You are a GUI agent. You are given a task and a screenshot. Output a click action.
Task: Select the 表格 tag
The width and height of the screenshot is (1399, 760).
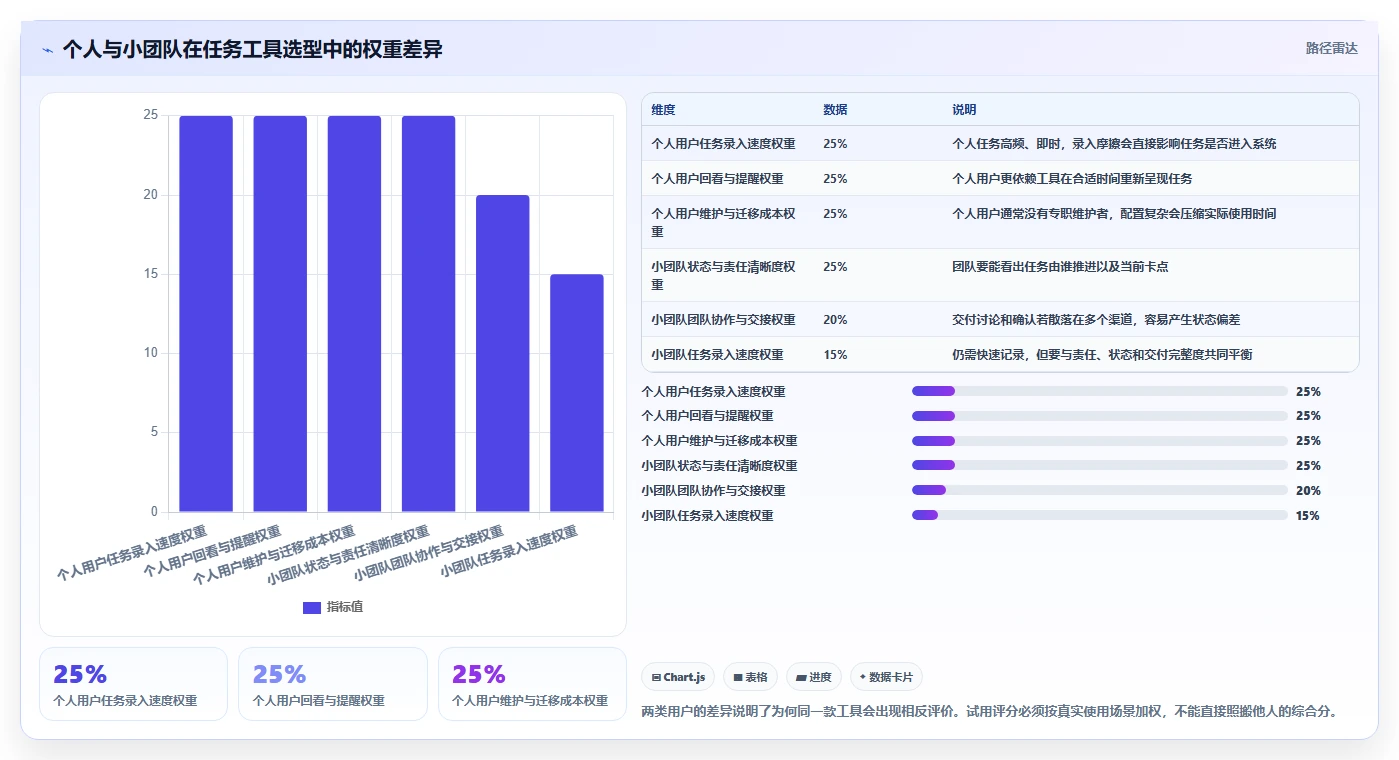coord(750,677)
